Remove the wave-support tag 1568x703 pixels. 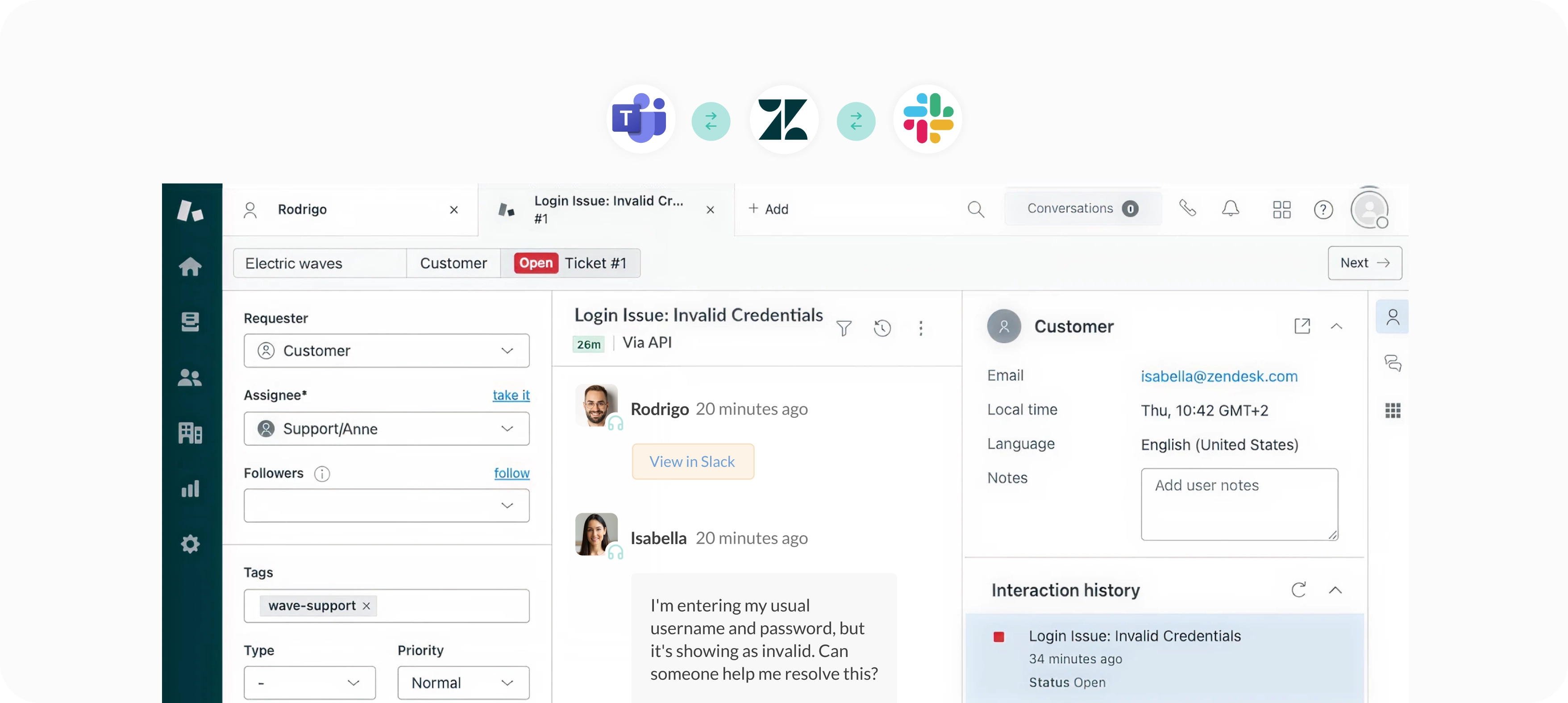366,606
